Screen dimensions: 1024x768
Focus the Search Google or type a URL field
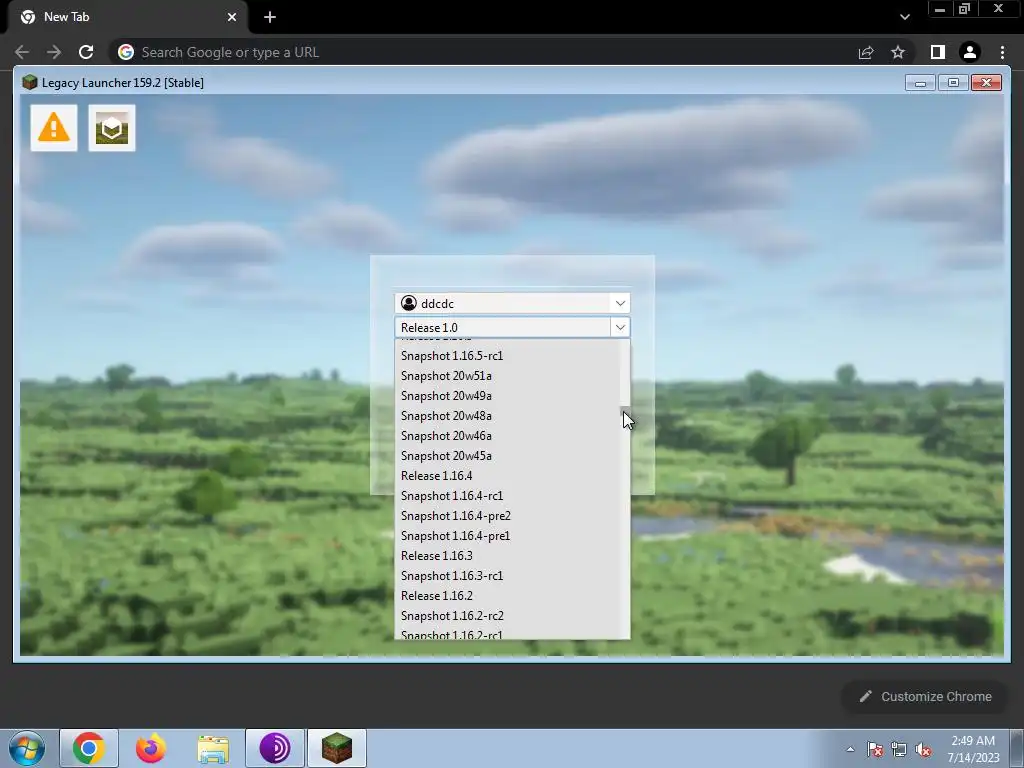click(x=483, y=52)
